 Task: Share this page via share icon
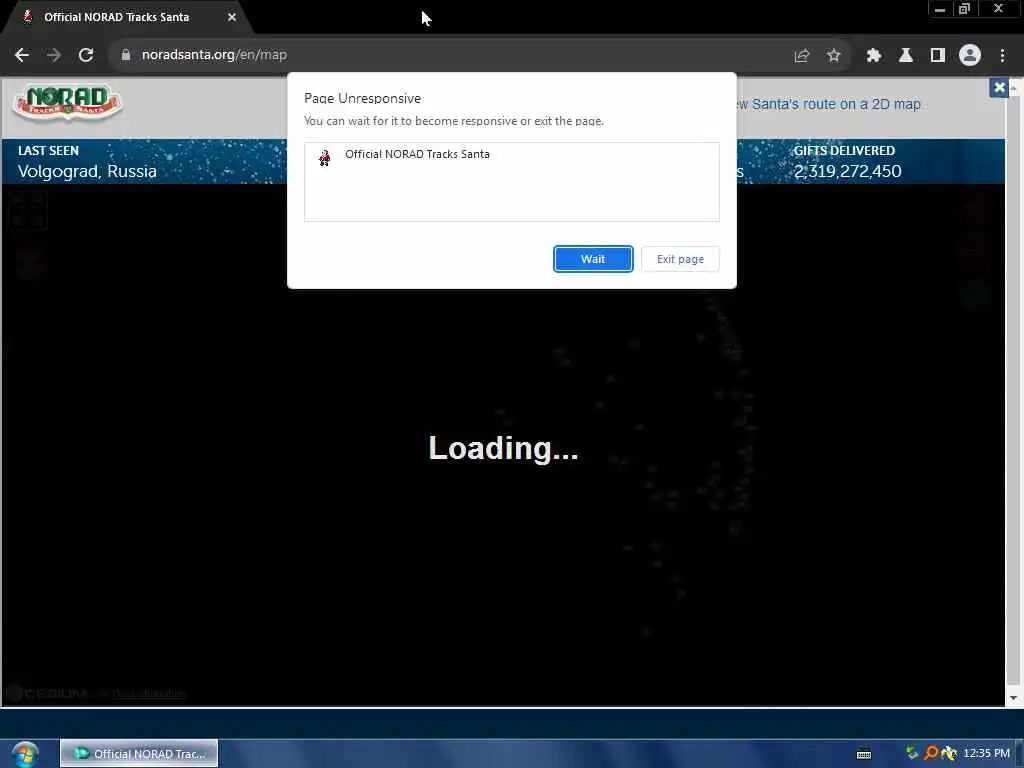(801, 56)
